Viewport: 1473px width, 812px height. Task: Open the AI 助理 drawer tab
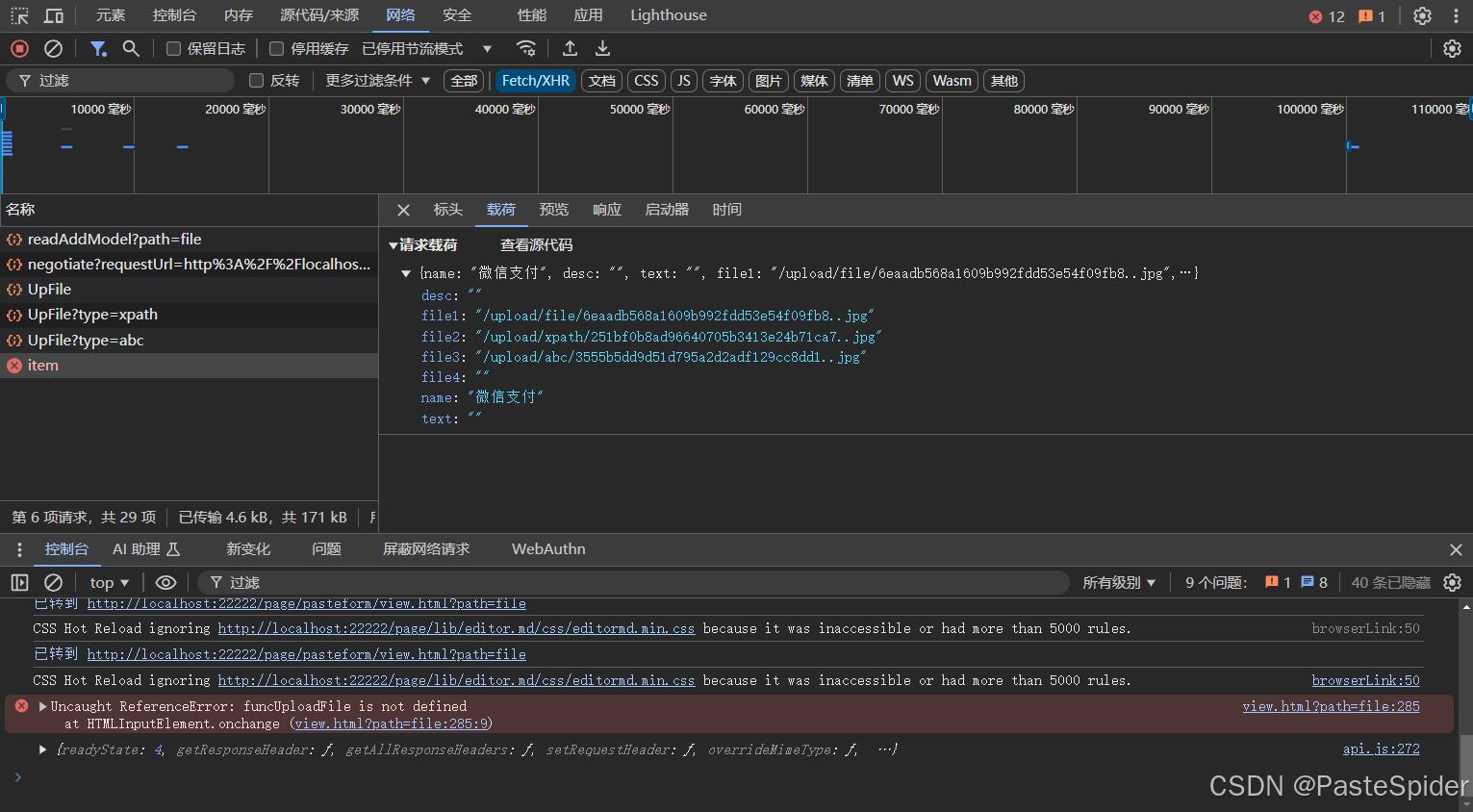[x=146, y=549]
